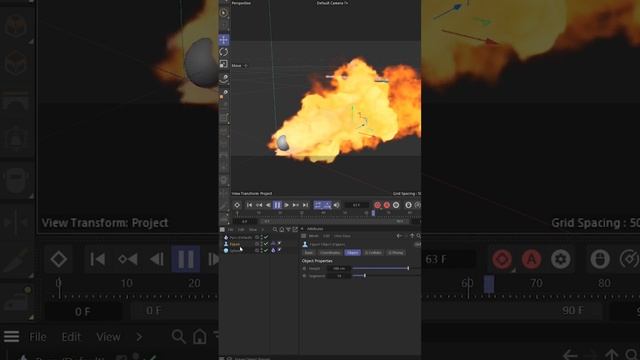
Task: Toggle the enable checkmark for Sphere
Action: [x=266, y=251]
